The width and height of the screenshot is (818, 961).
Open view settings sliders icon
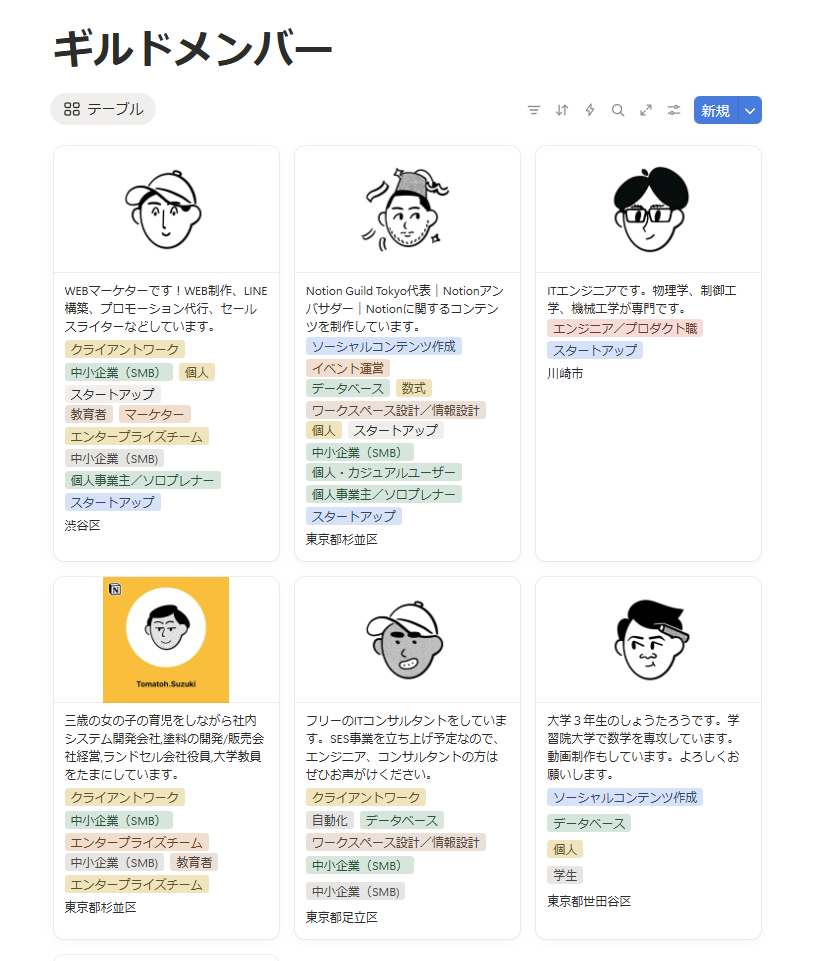coord(674,110)
